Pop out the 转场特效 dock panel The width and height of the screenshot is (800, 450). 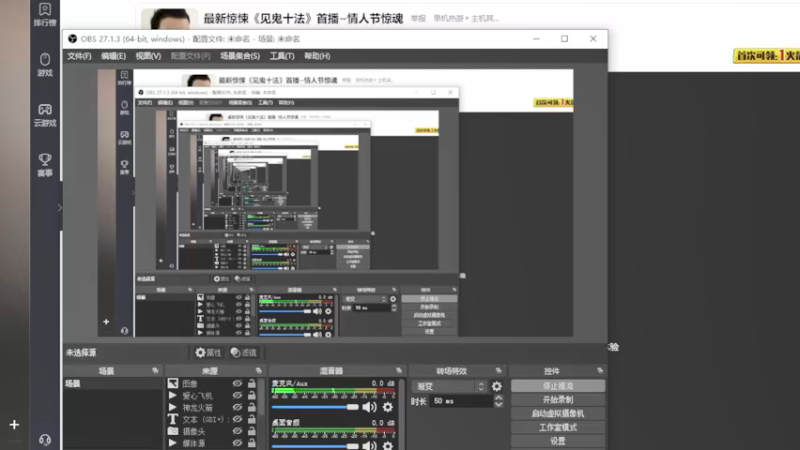(498, 370)
